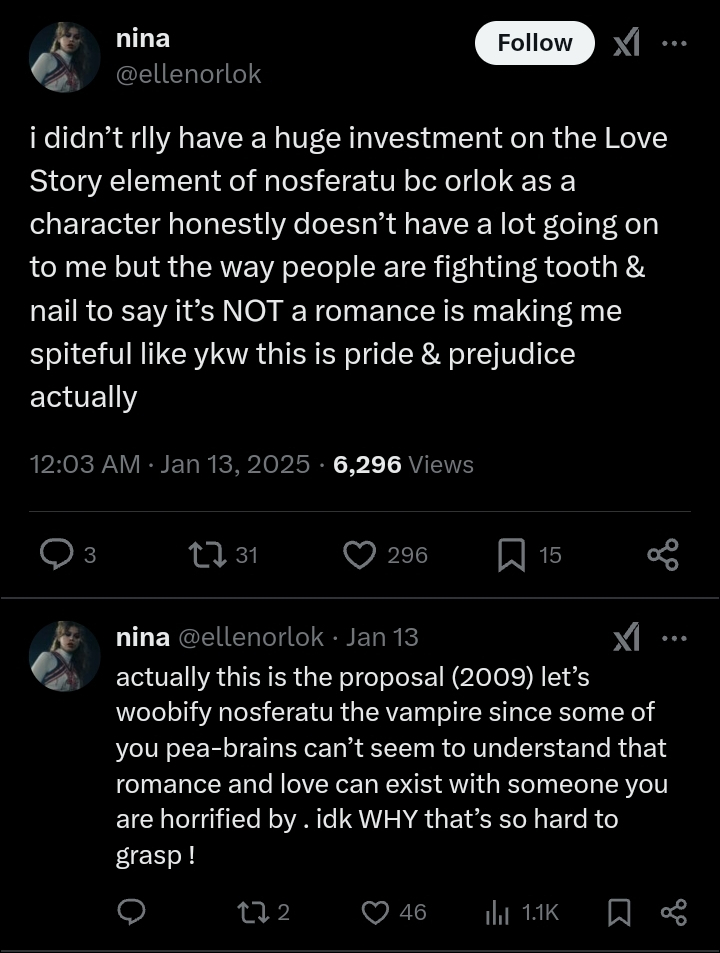This screenshot has height=953, width=720.
Task: Open nina's avatar on the follow-up post
Action: (65, 655)
